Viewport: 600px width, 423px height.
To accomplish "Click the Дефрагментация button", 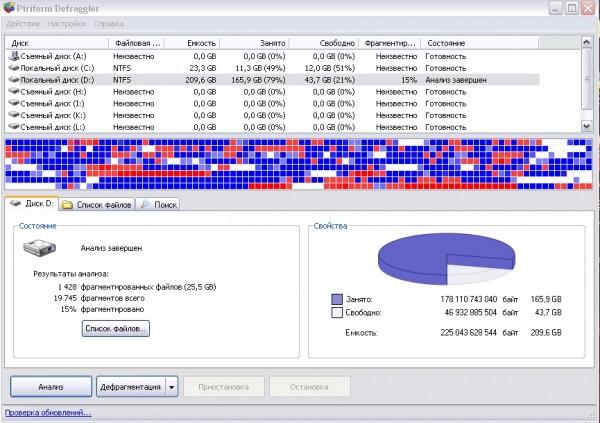I will [130, 387].
